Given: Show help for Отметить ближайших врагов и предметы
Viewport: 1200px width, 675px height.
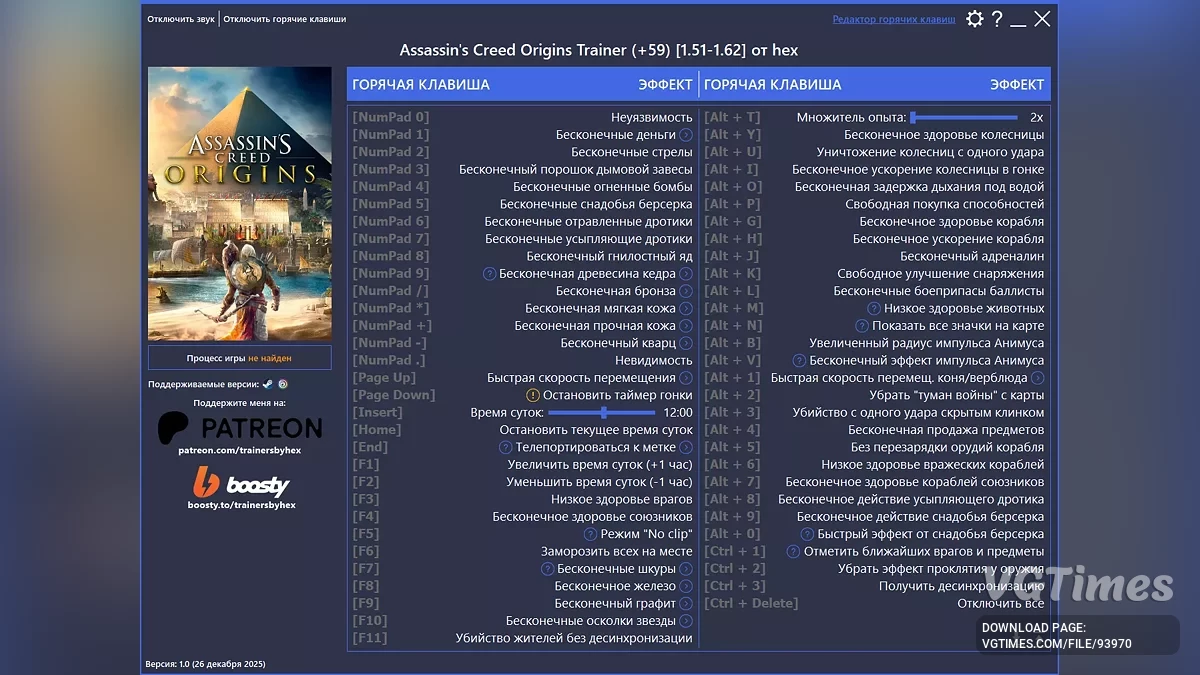Looking at the screenshot, I should click(794, 551).
